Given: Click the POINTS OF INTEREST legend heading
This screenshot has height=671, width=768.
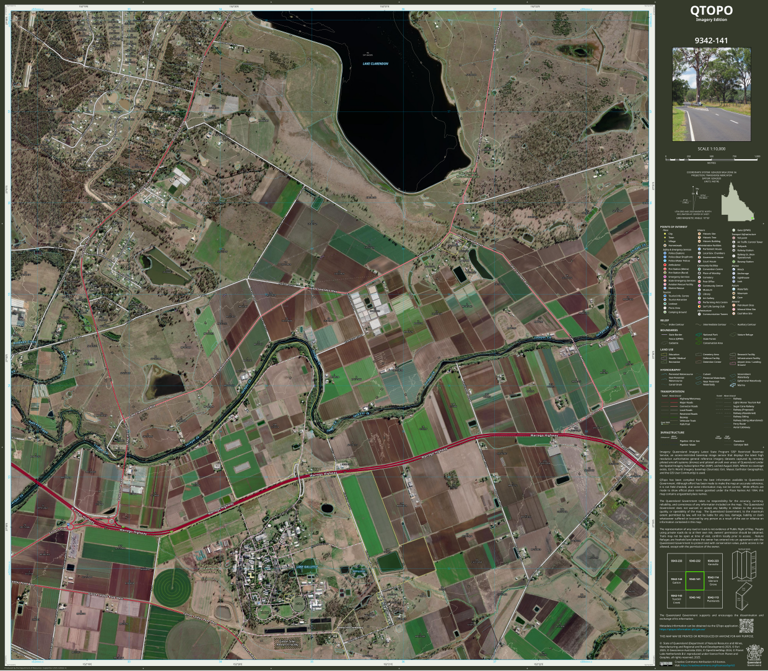Looking at the screenshot, I should tap(673, 227).
